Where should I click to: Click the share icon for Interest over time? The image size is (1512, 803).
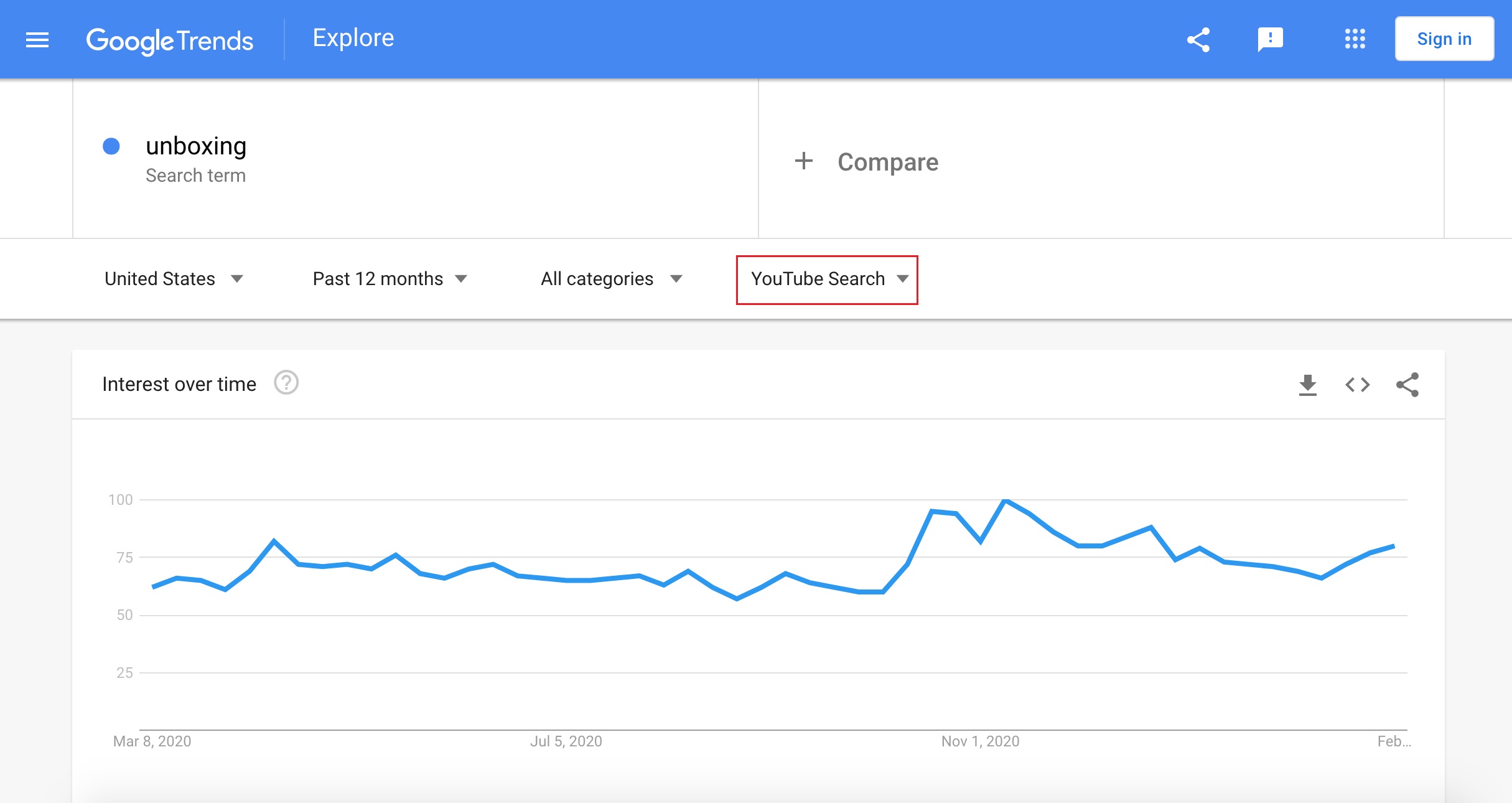pos(1405,383)
